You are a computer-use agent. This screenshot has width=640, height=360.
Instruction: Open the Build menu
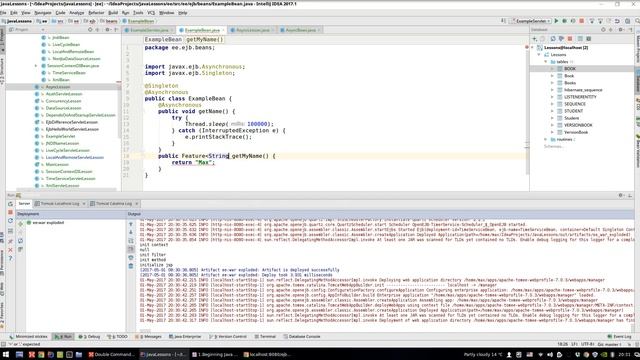tap(113, 13)
